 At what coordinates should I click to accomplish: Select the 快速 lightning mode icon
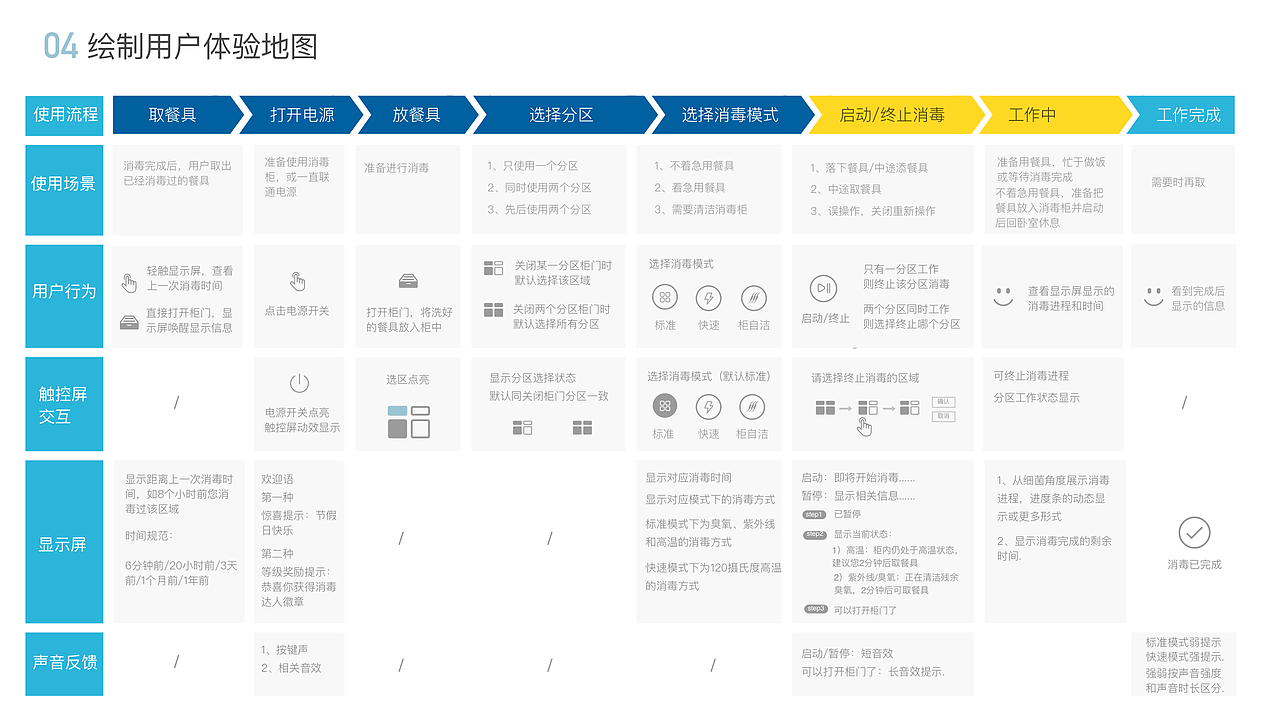point(708,298)
